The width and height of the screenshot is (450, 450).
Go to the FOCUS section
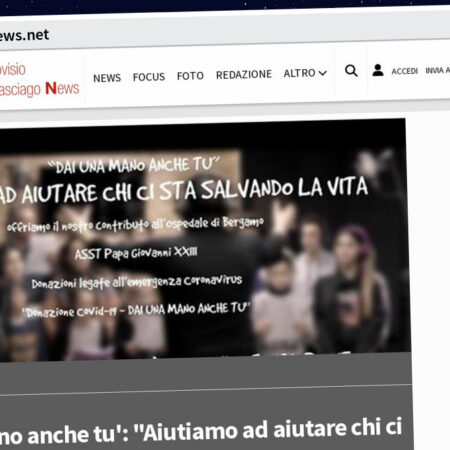(149, 77)
